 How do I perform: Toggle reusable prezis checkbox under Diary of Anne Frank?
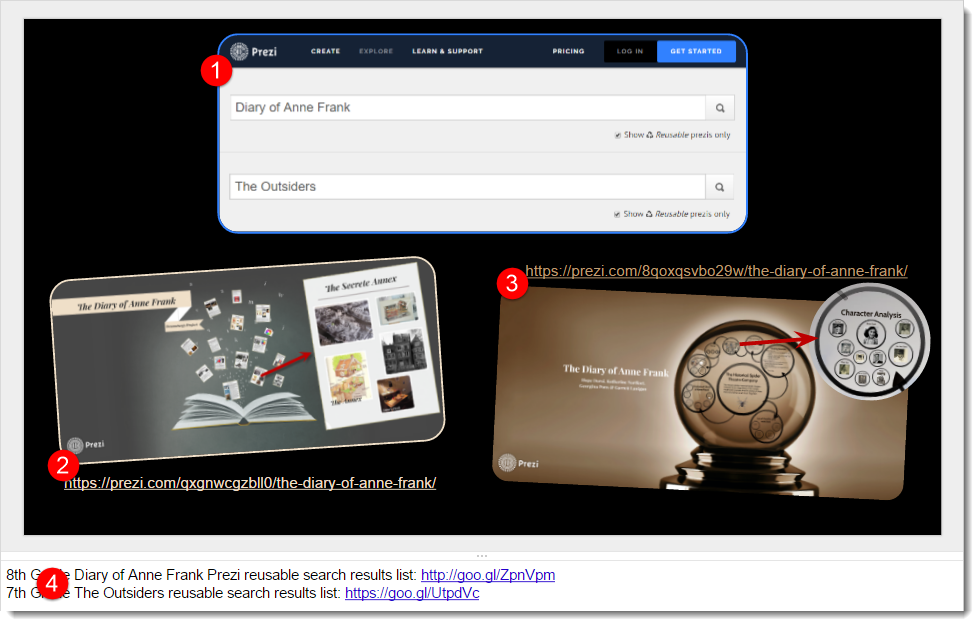click(x=617, y=135)
